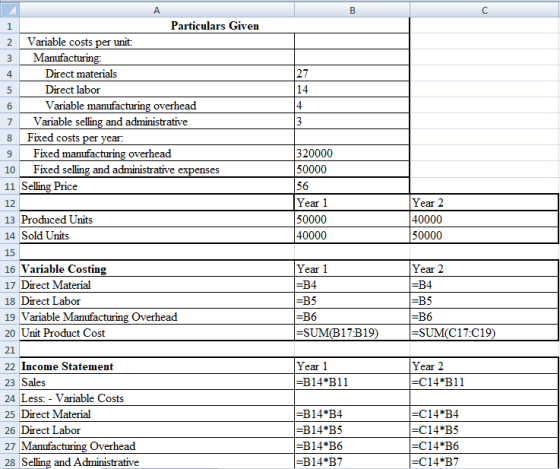Select row 1 header

9,26
